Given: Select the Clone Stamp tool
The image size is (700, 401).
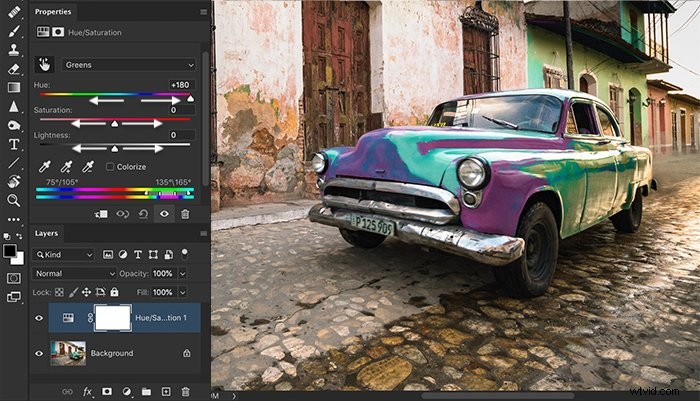Looking at the screenshot, I should 14,50.
